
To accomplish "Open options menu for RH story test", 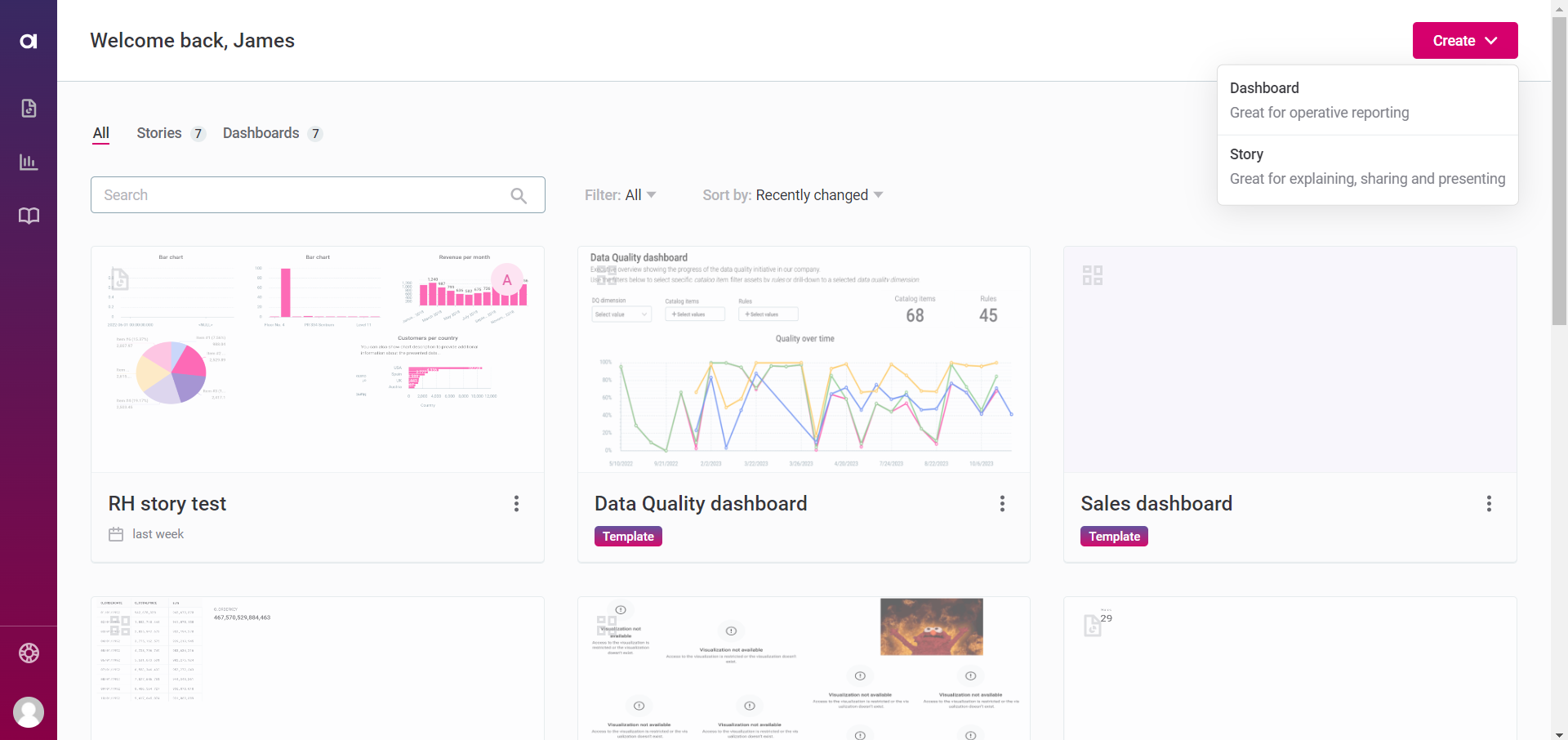I will 516,503.
